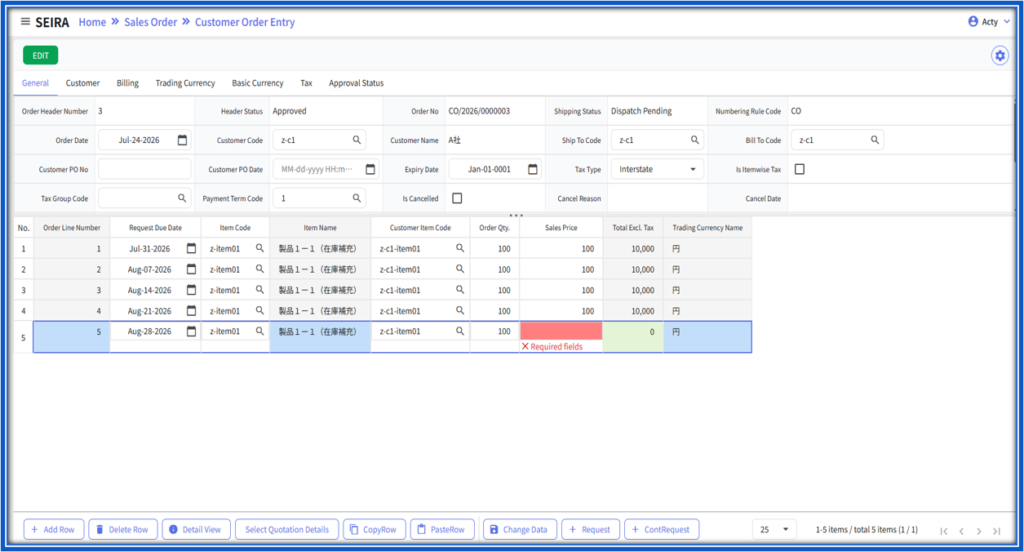This screenshot has height=552, width=1024.
Task: Click the Request button
Action: pyautogui.click(x=590, y=529)
